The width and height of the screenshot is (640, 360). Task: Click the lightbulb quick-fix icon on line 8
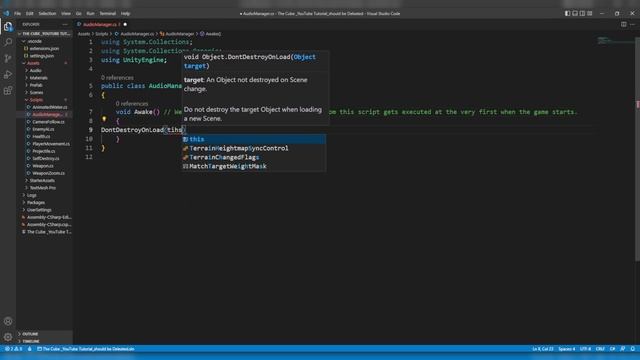tap(104, 119)
